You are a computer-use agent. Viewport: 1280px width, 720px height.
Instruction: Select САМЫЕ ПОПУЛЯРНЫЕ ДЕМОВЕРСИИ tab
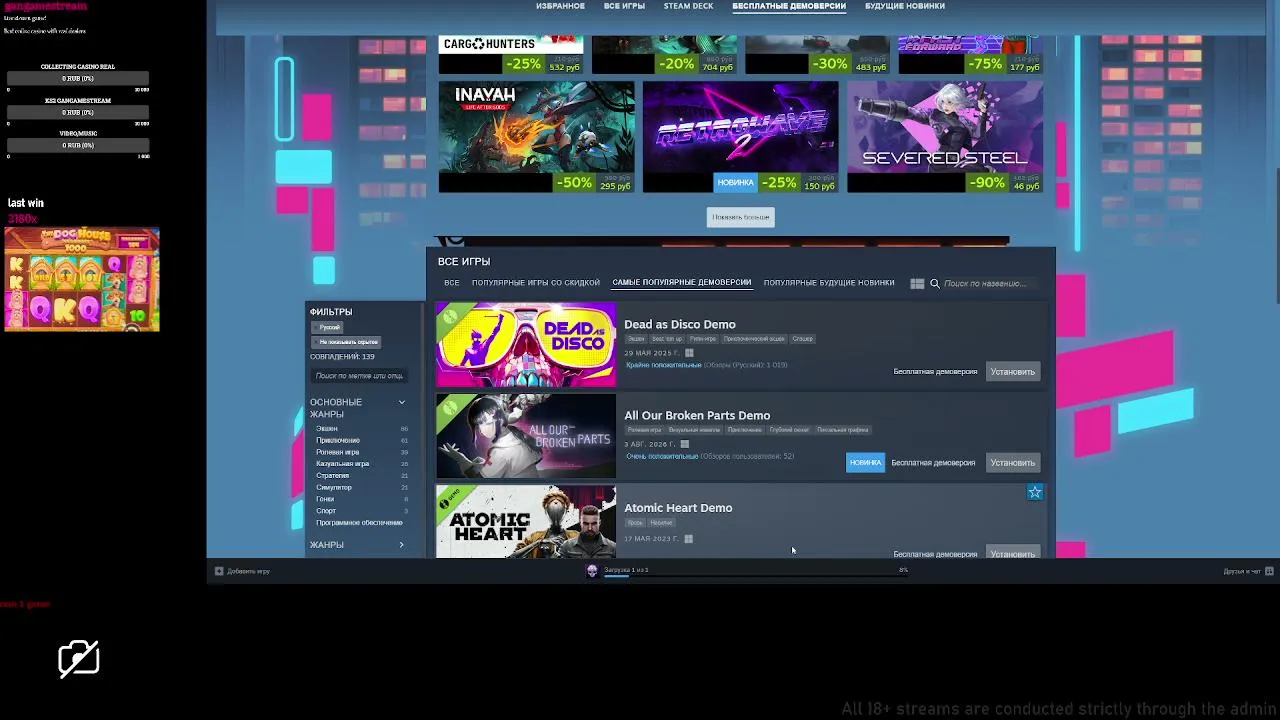tap(682, 283)
